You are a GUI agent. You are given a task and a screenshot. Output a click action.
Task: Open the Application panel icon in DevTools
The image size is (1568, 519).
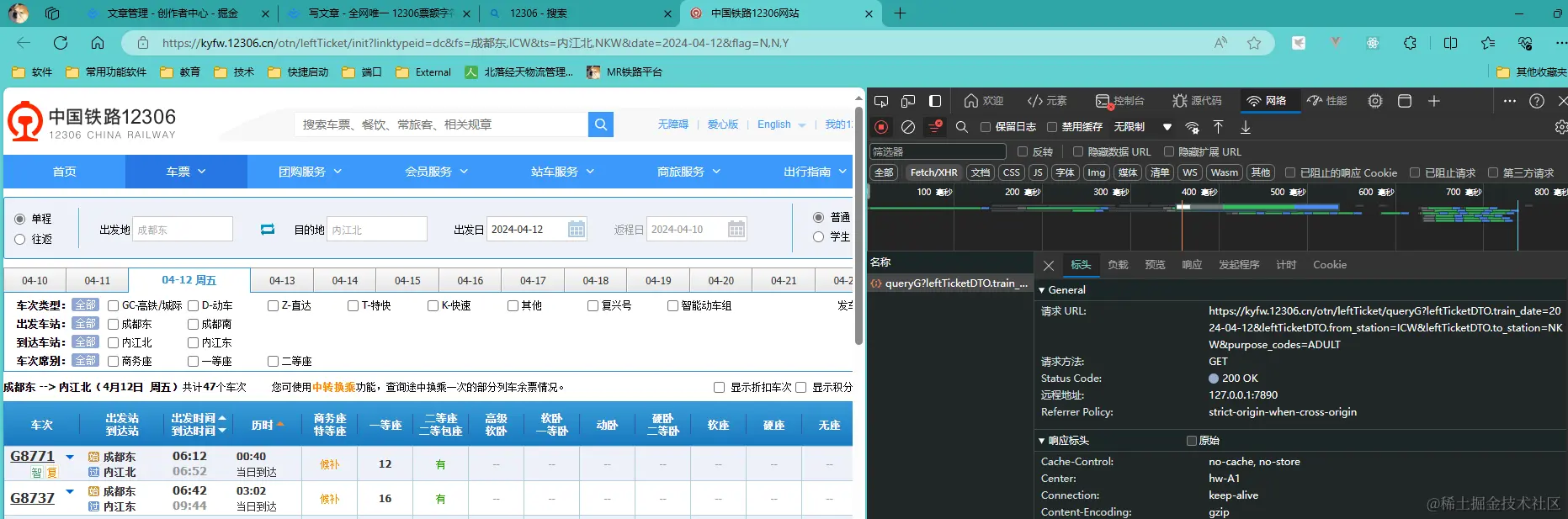tap(1404, 101)
